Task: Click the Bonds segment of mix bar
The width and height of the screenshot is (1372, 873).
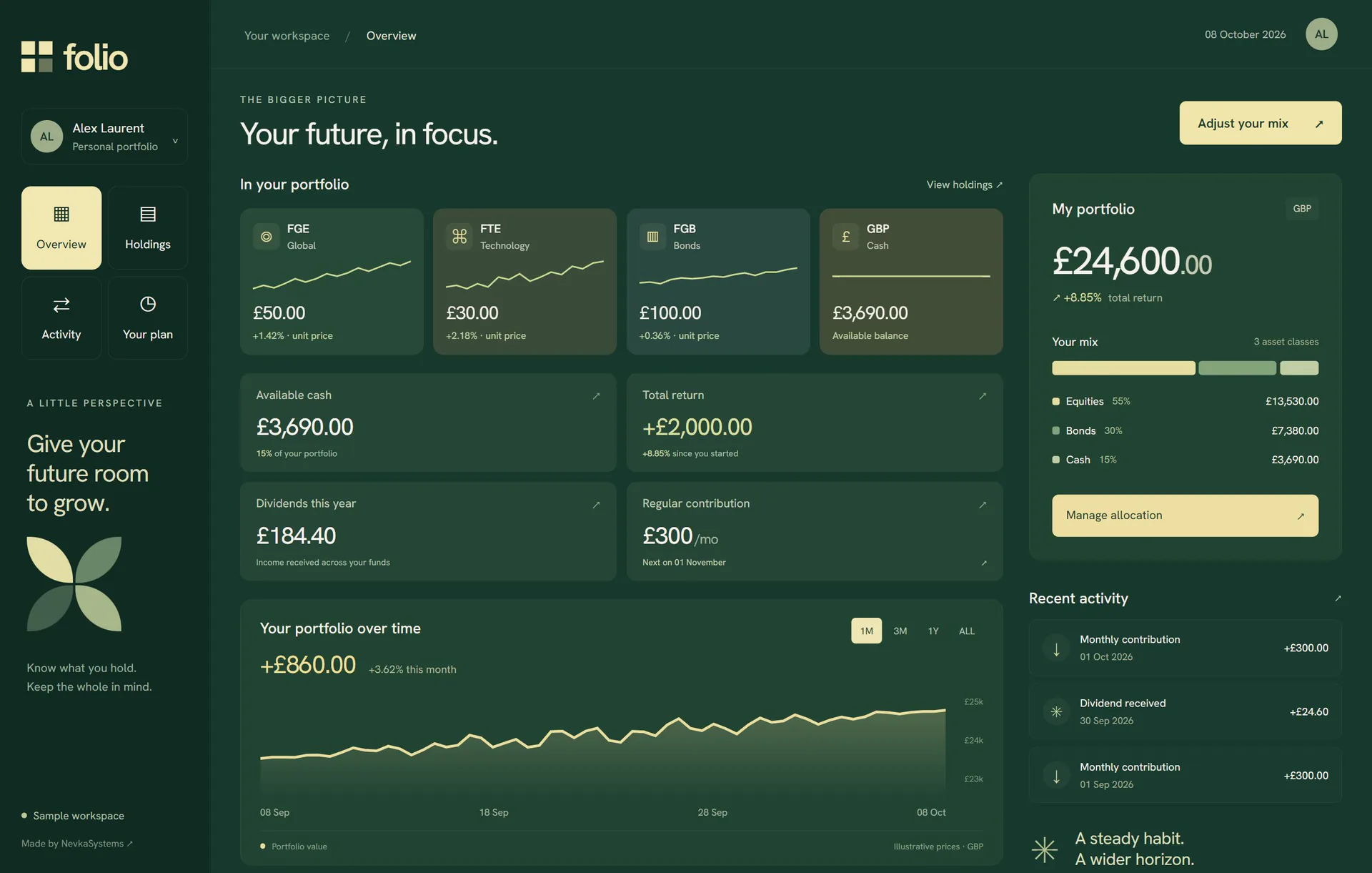Action: coord(1237,368)
